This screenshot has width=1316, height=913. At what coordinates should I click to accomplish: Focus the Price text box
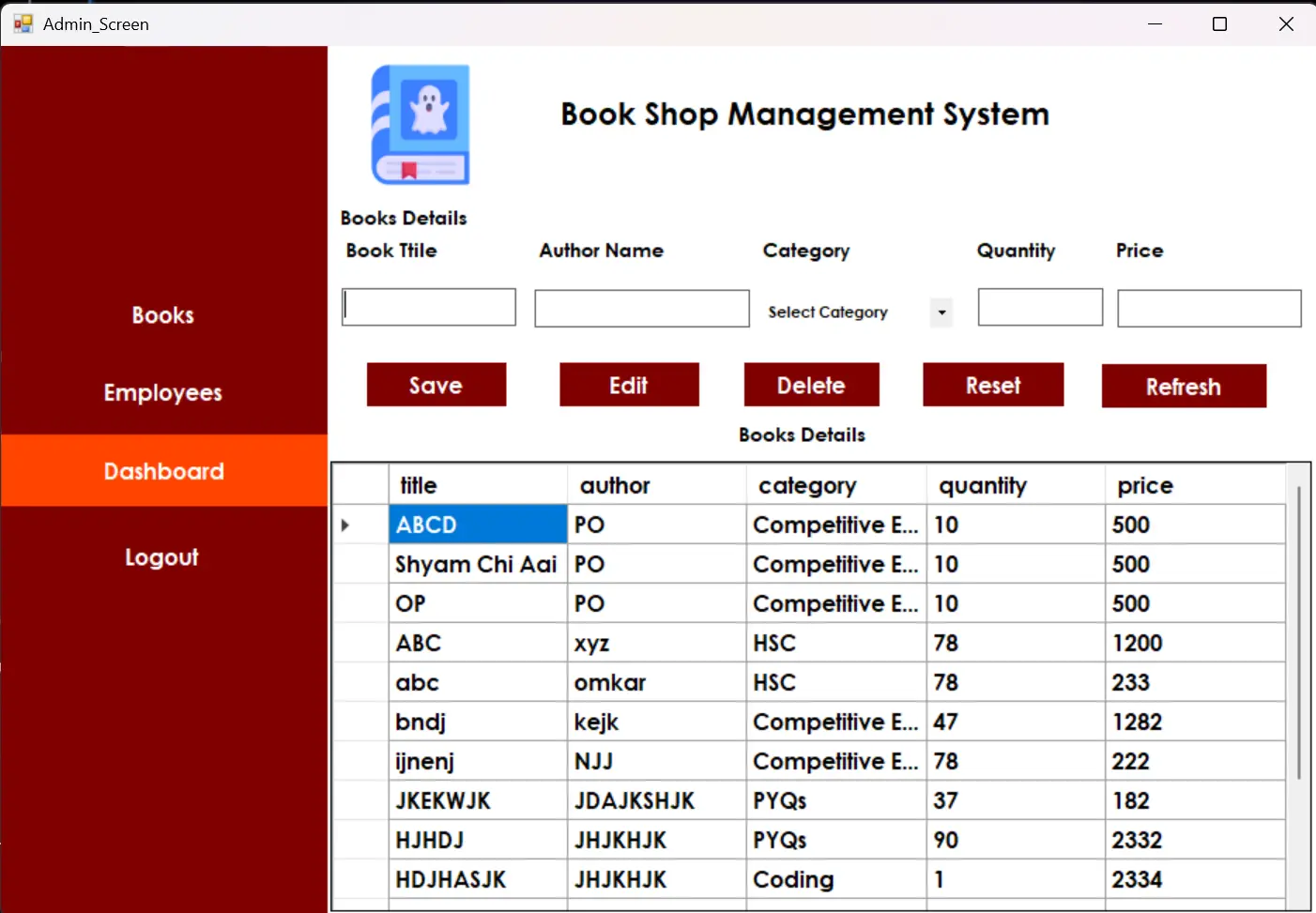pyautogui.click(x=1208, y=309)
